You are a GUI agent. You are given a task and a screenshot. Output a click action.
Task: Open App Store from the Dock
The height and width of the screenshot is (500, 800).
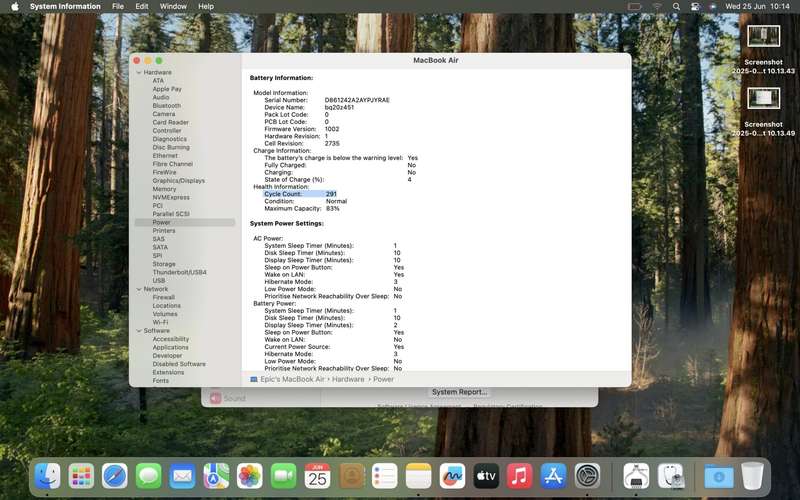pos(553,476)
